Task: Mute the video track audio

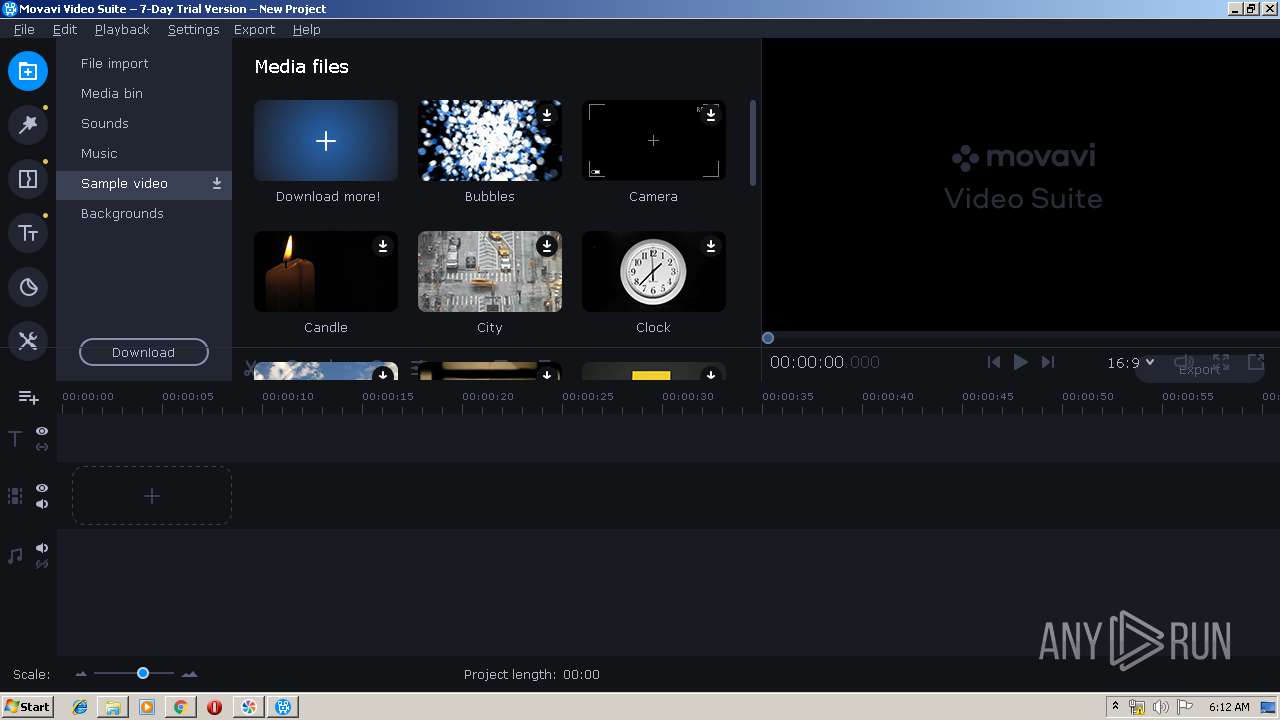Action: (42, 504)
